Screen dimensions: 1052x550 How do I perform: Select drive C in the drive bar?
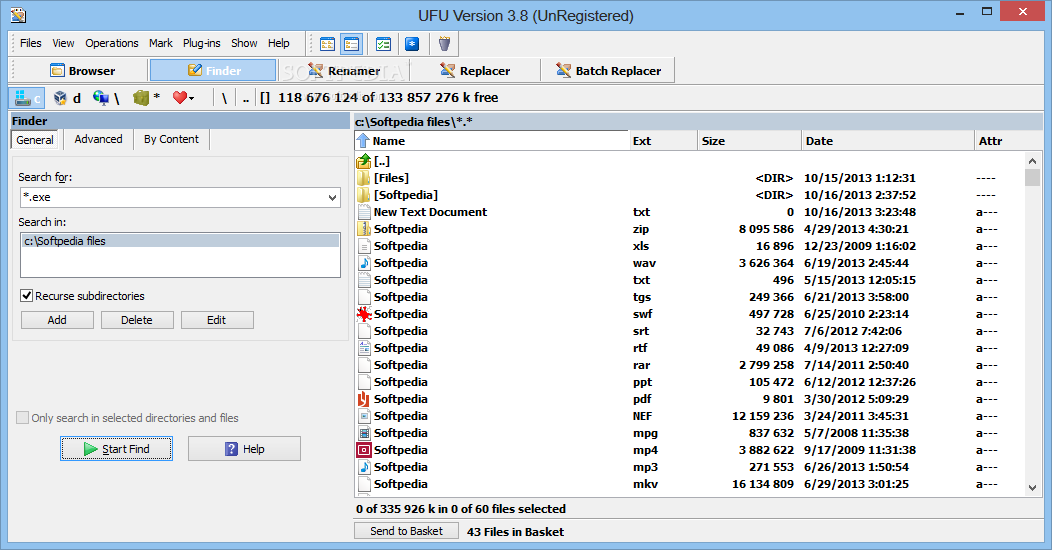click(x=28, y=98)
